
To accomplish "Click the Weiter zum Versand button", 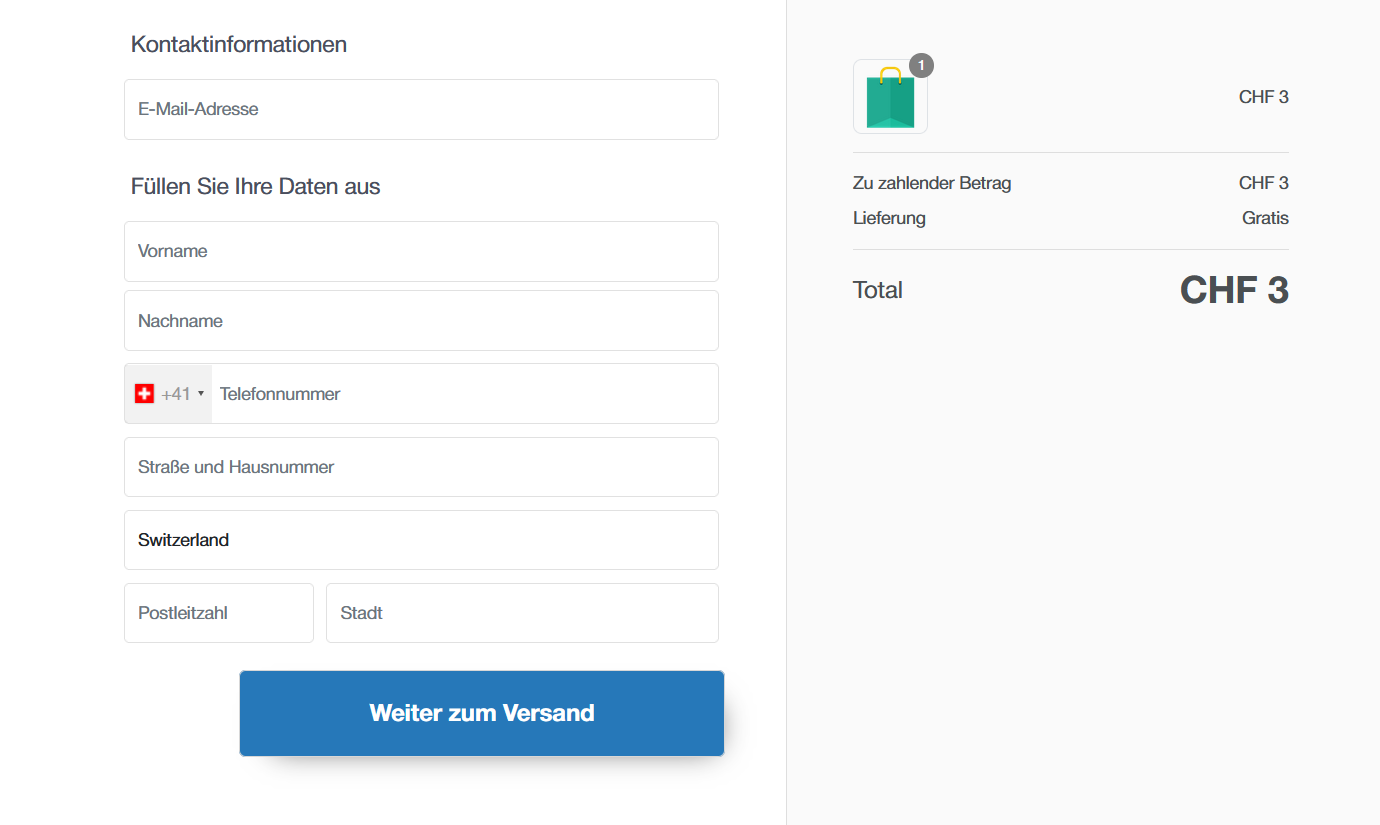I will [x=482, y=713].
